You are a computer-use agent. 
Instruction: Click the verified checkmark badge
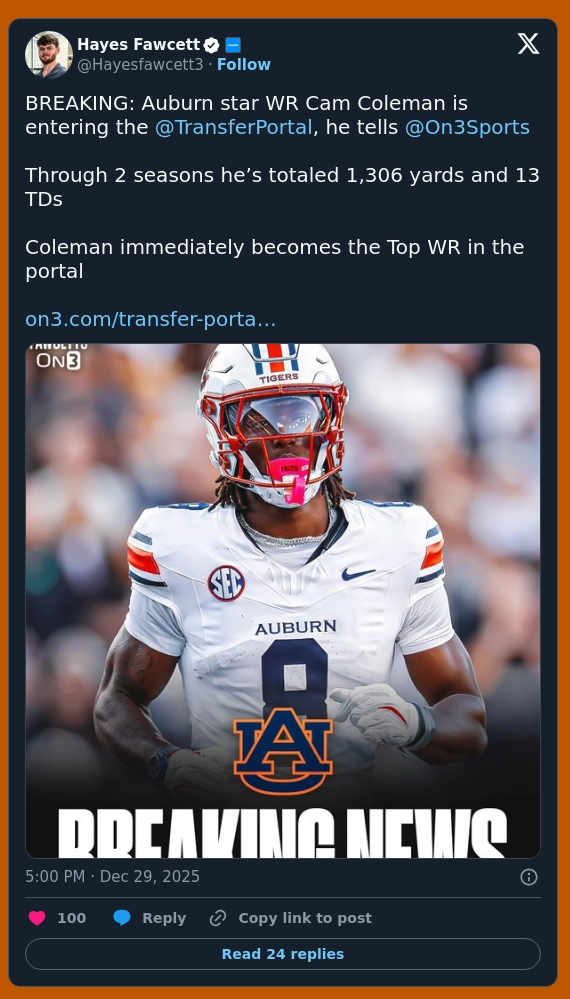tap(211, 45)
